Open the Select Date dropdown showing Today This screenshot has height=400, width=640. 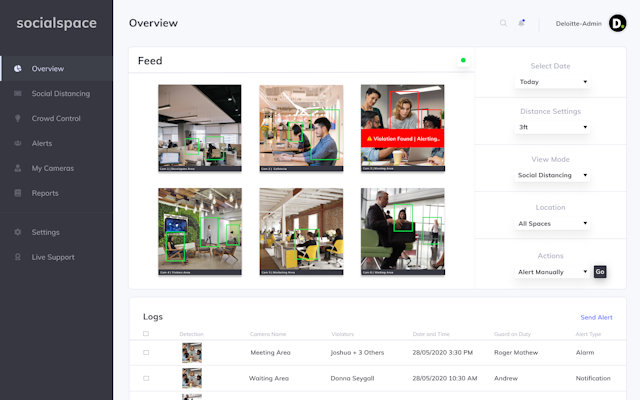tap(552, 82)
